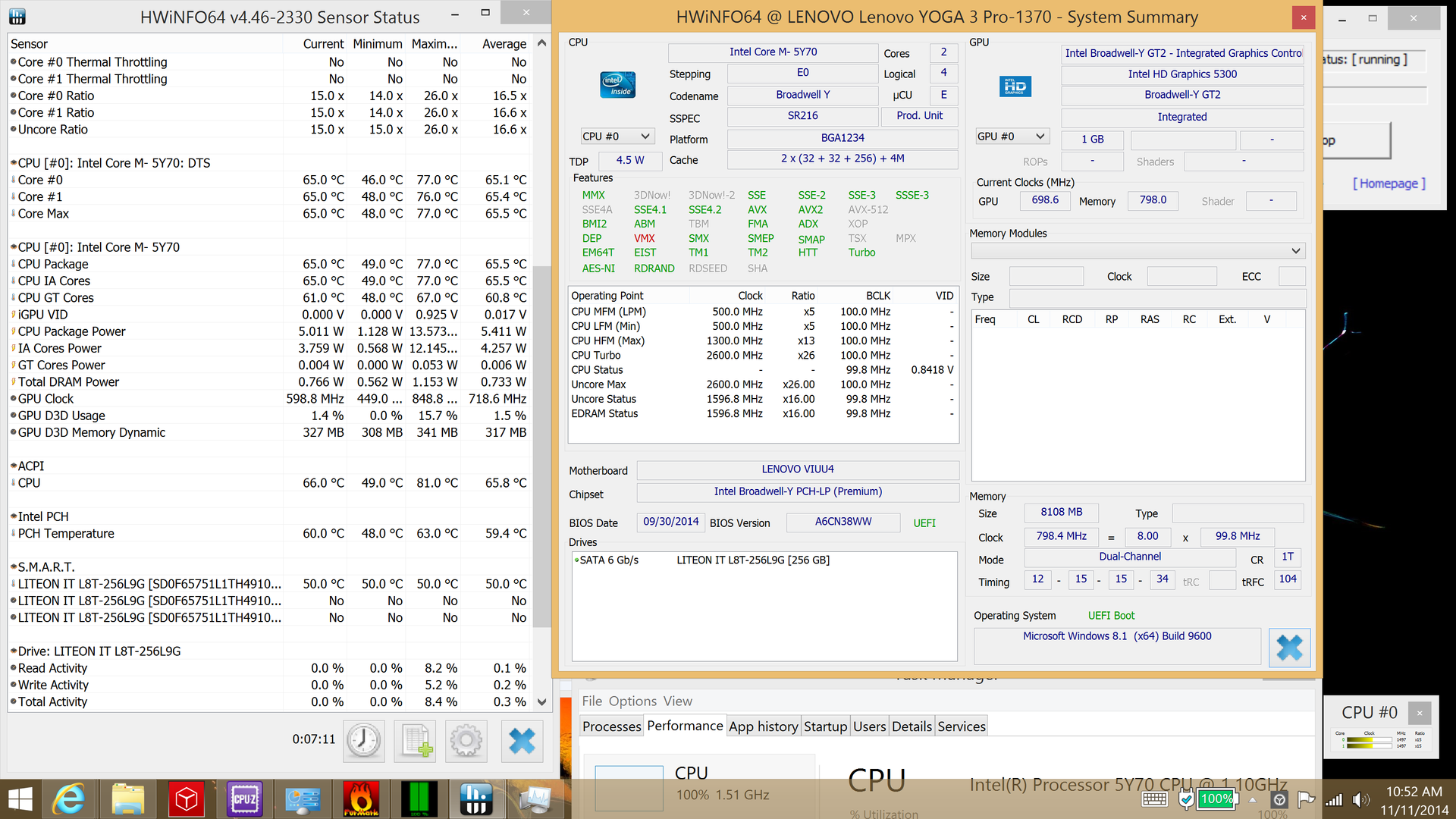Click blue X button in System Summary
This screenshot has width=1456, height=819.
click(x=1289, y=648)
